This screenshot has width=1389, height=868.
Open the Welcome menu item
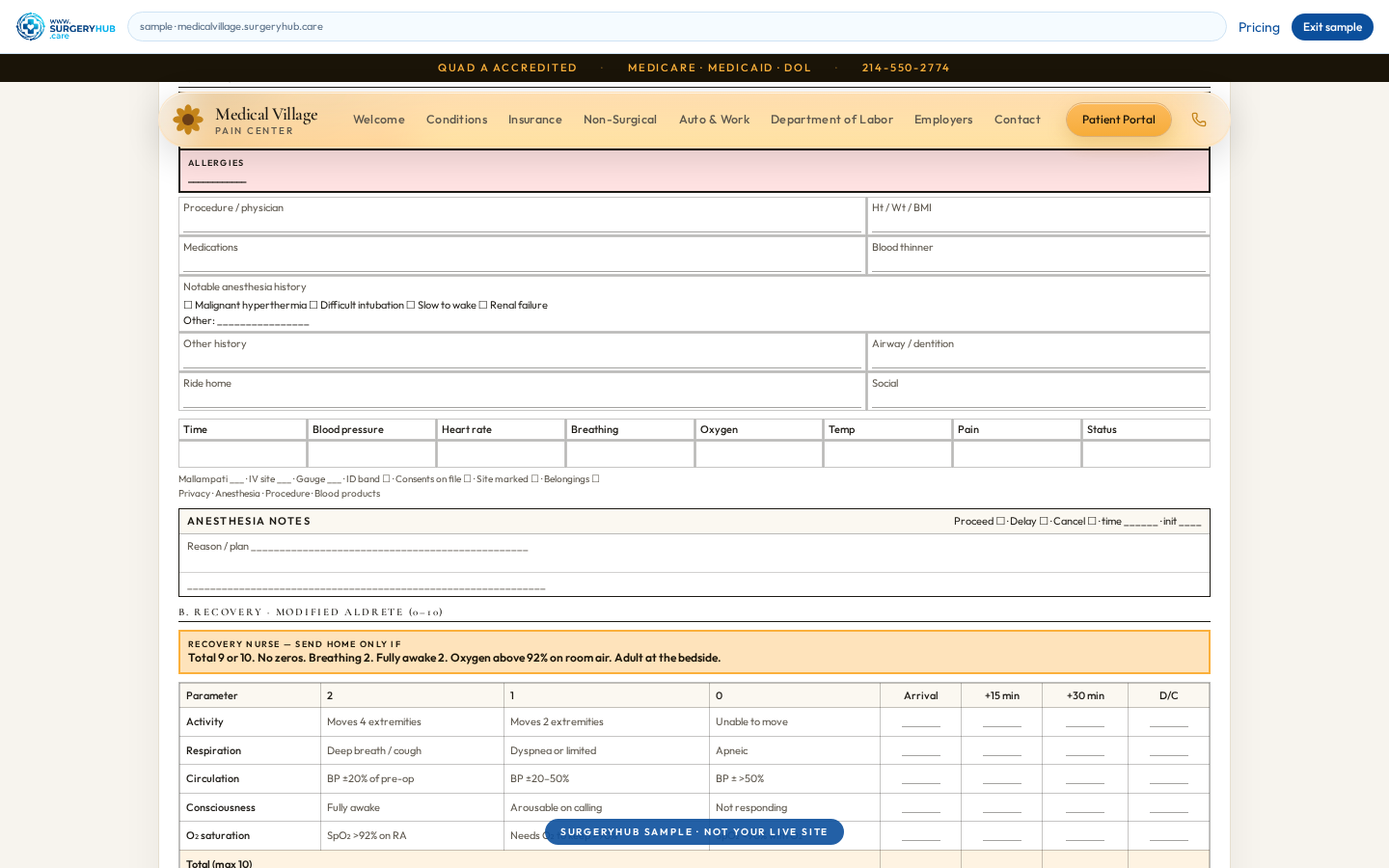coord(379,120)
